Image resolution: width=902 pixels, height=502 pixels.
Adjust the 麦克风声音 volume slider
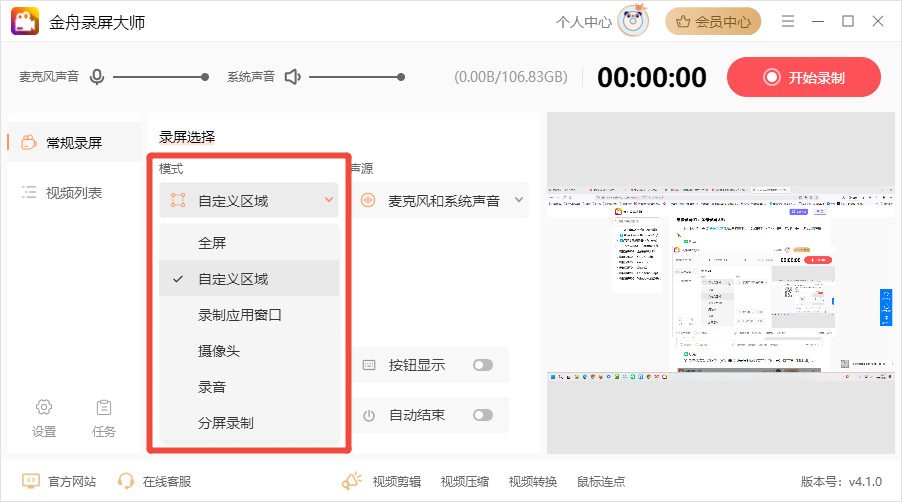point(160,77)
